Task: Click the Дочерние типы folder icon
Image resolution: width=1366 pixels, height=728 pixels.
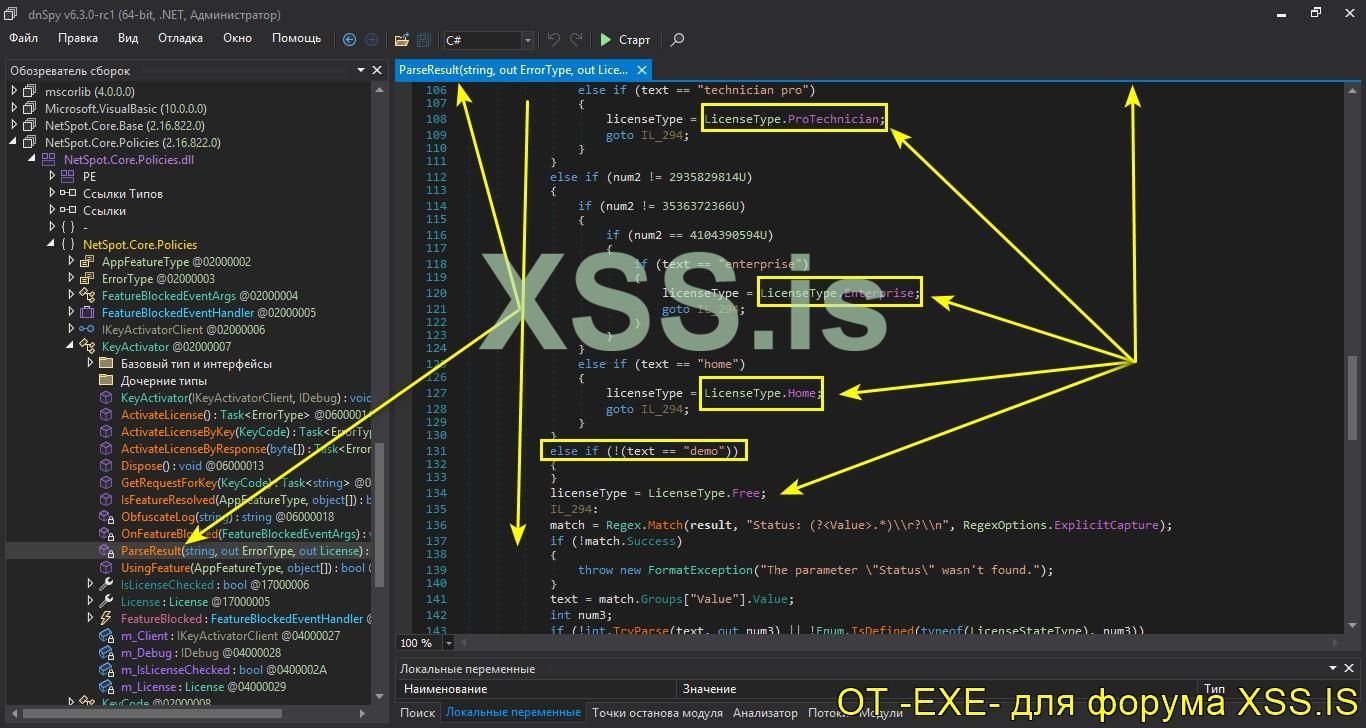Action: (x=106, y=381)
